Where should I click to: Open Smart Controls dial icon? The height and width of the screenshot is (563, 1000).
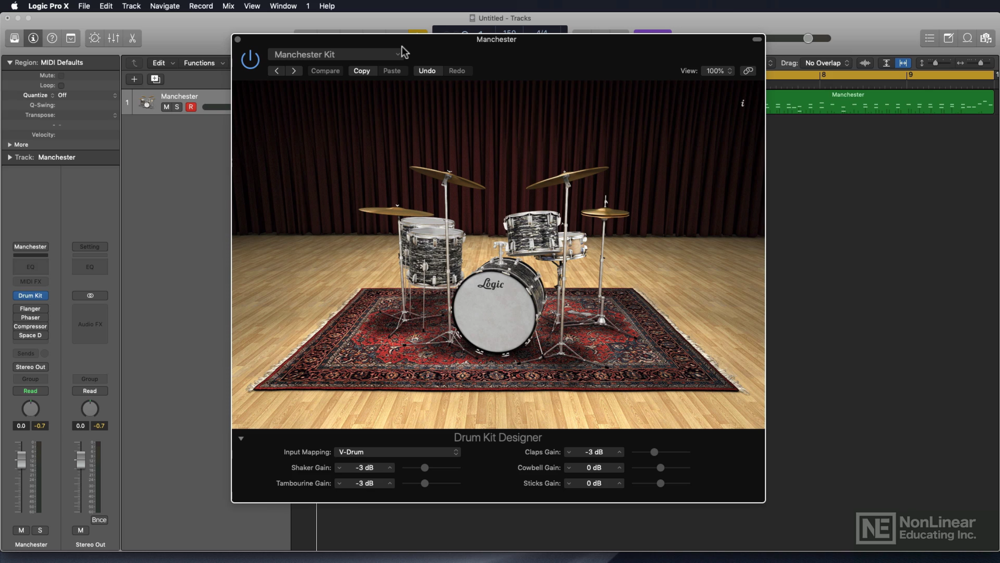click(x=94, y=38)
